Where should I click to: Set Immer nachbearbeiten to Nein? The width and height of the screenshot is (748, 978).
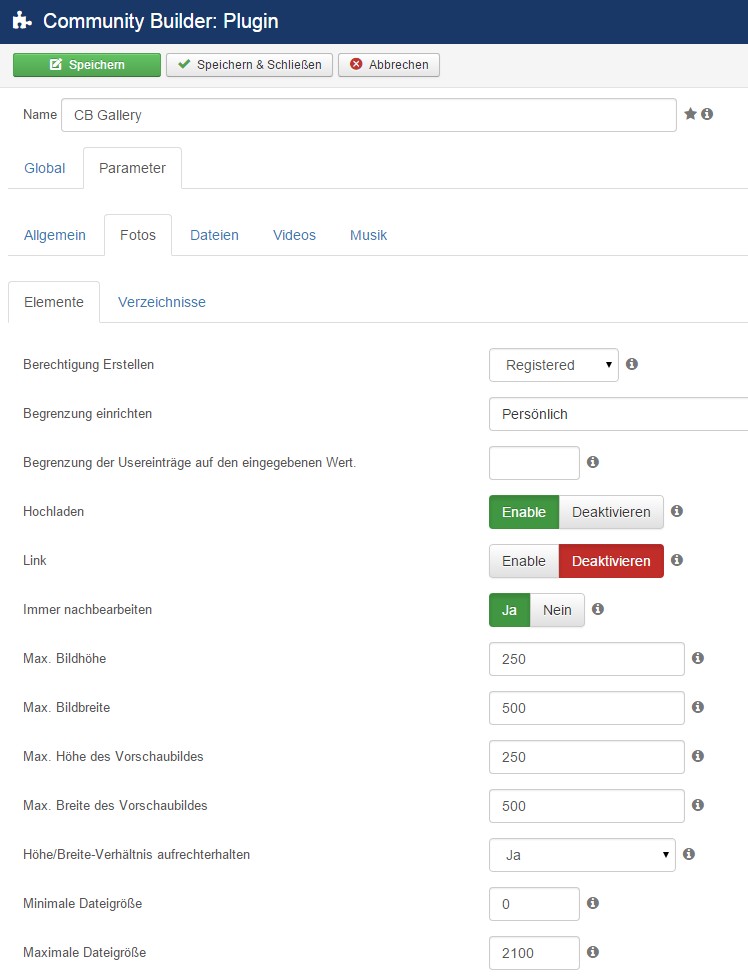[x=557, y=610]
